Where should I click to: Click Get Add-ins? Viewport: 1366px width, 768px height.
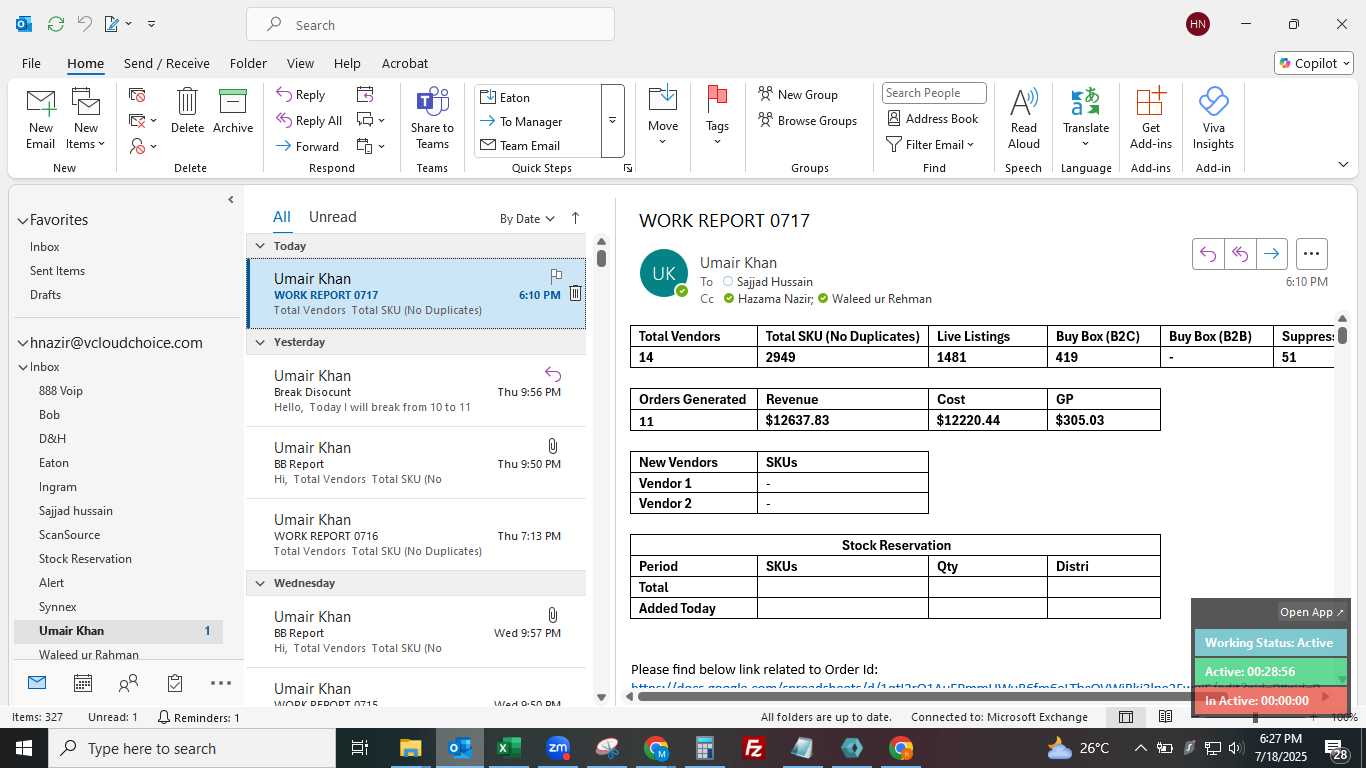point(1151,119)
